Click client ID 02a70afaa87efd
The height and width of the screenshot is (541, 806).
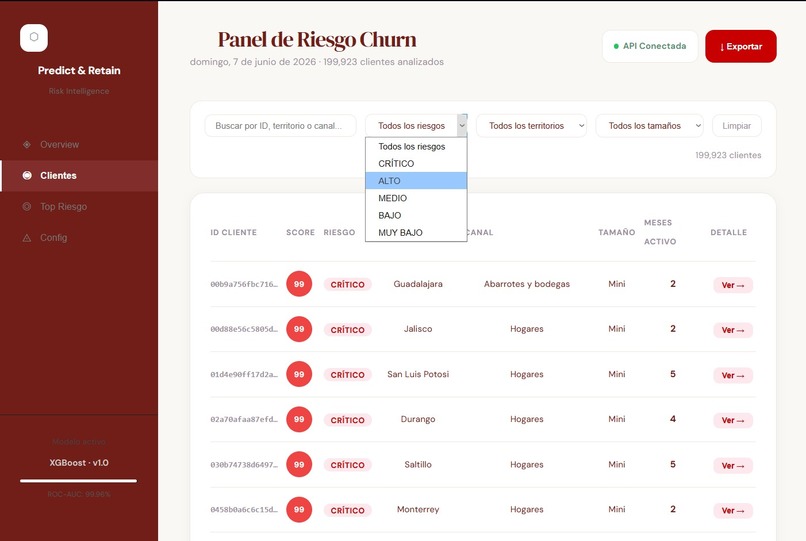point(244,419)
